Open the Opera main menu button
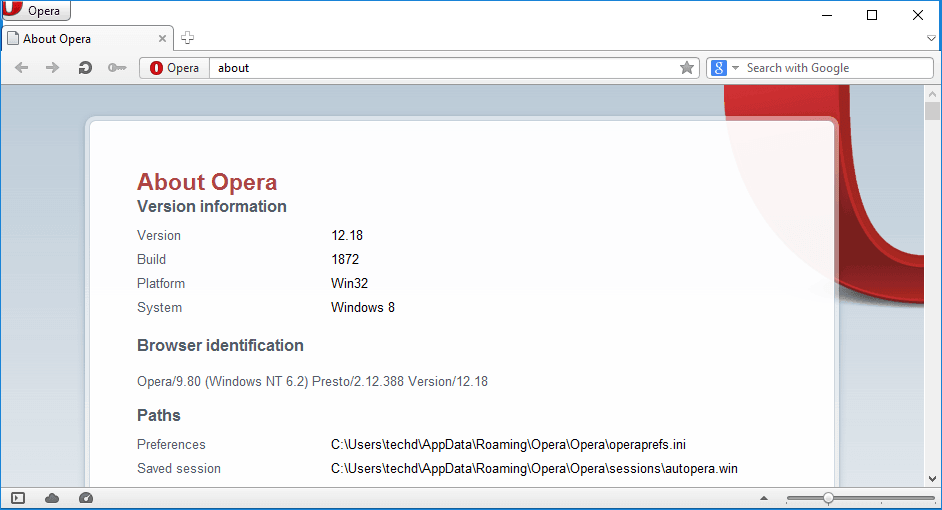The height and width of the screenshot is (510, 942). (36, 10)
